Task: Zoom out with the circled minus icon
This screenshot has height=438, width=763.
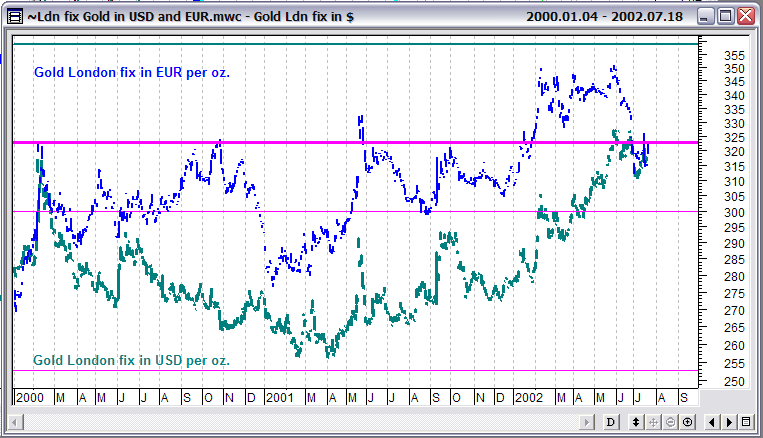Action: [x=671, y=421]
